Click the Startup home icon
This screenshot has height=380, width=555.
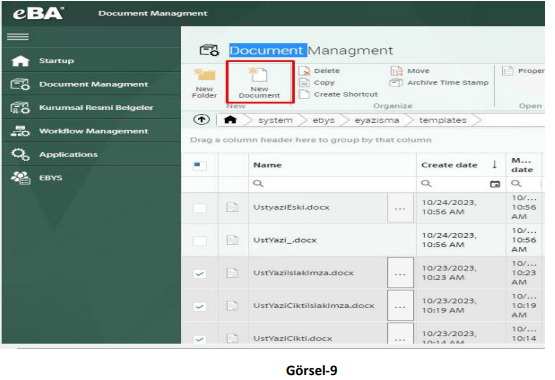(x=20, y=61)
